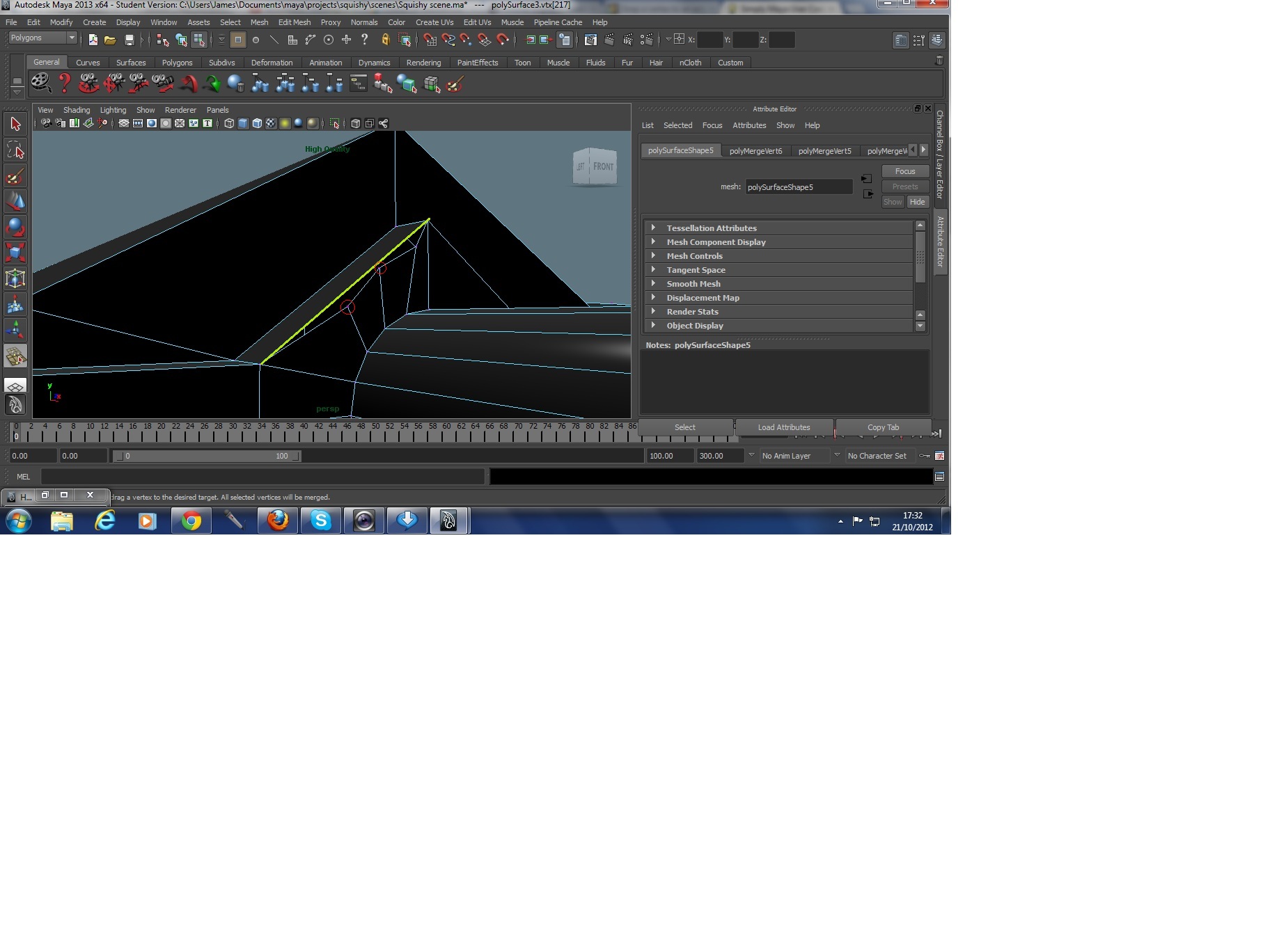1270x952 pixels.
Task: Select the arrow Select tool in toolbox
Action: (15, 125)
